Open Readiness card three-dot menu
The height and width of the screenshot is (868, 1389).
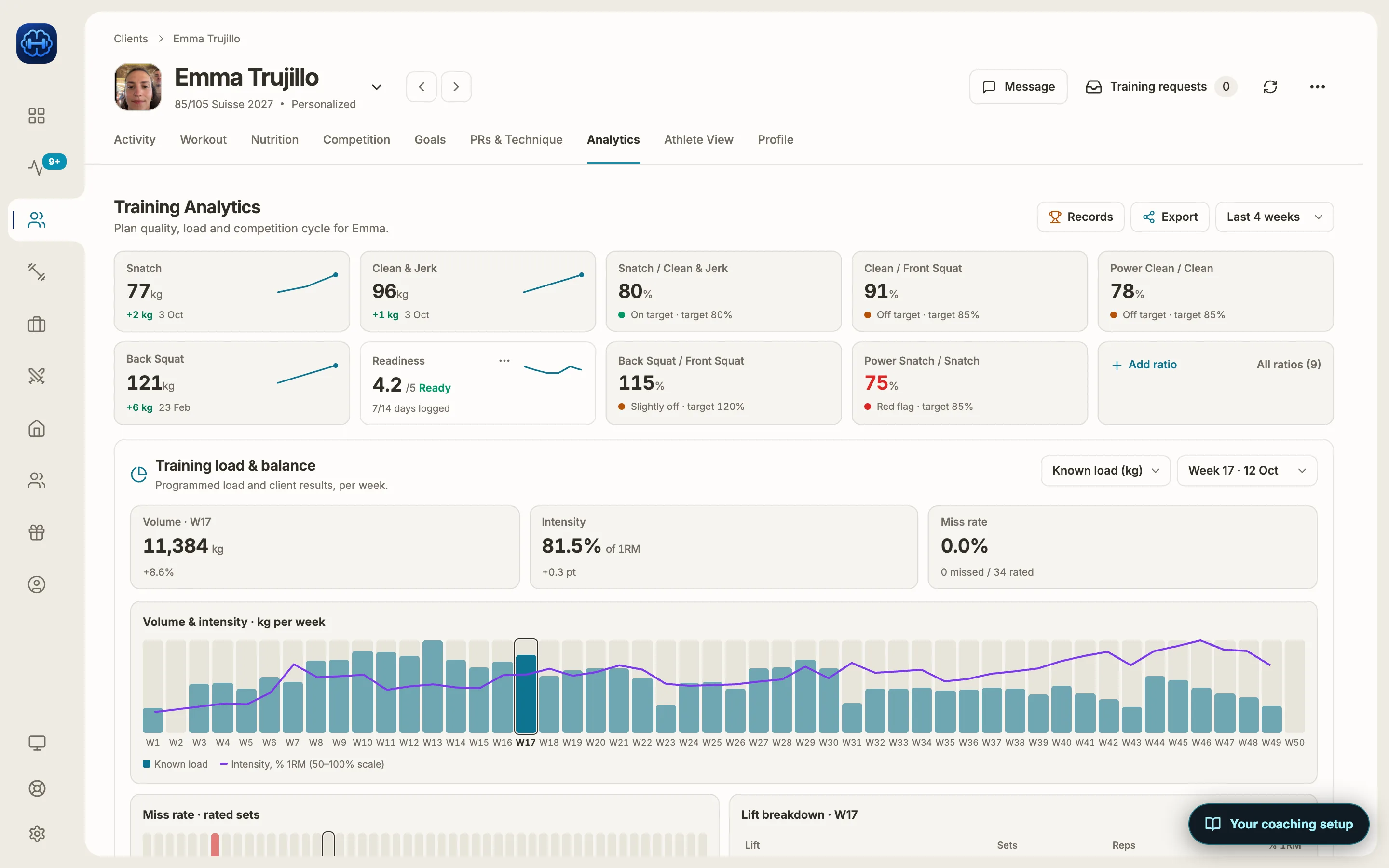pyautogui.click(x=504, y=361)
